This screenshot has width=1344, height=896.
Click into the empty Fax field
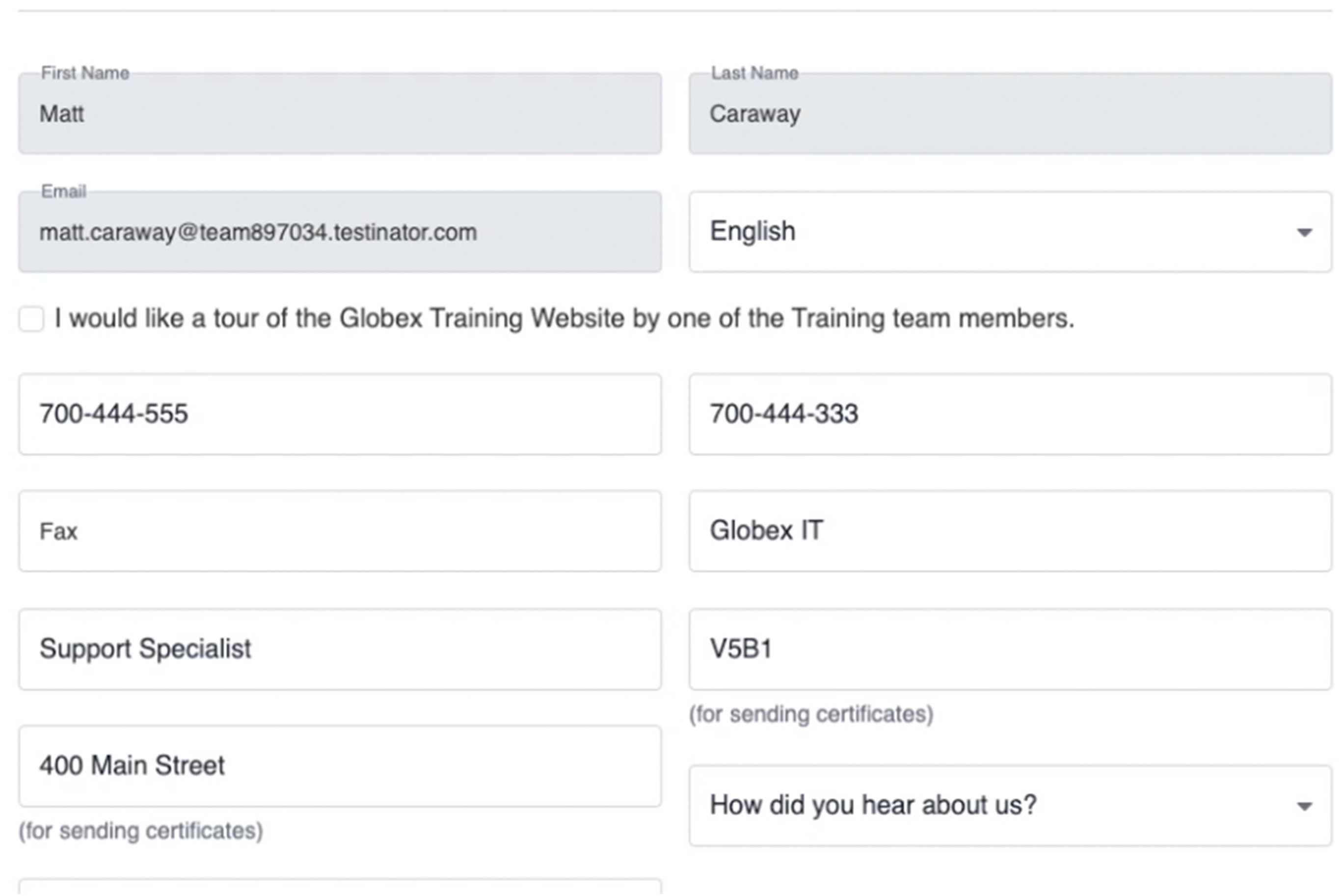click(340, 531)
